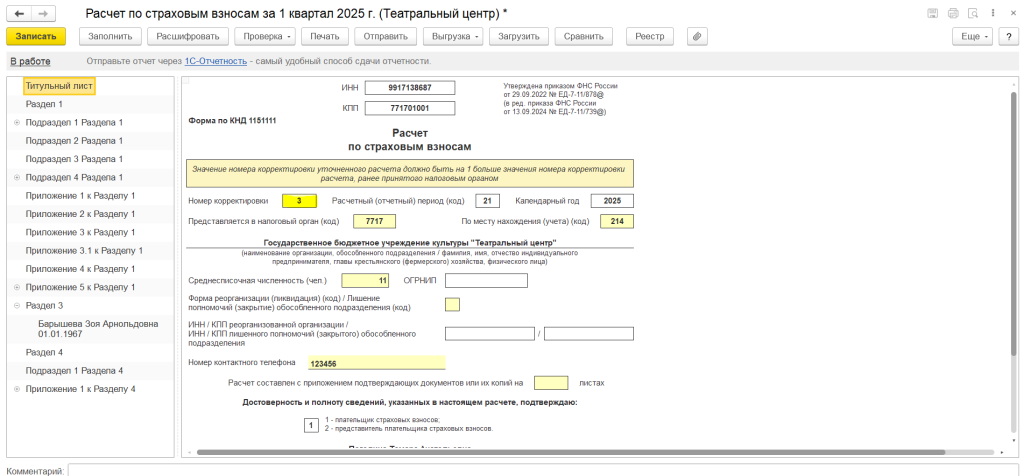Click the paperclip attachments icon
The height and width of the screenshot is (476, 1024).
point(697,36)
